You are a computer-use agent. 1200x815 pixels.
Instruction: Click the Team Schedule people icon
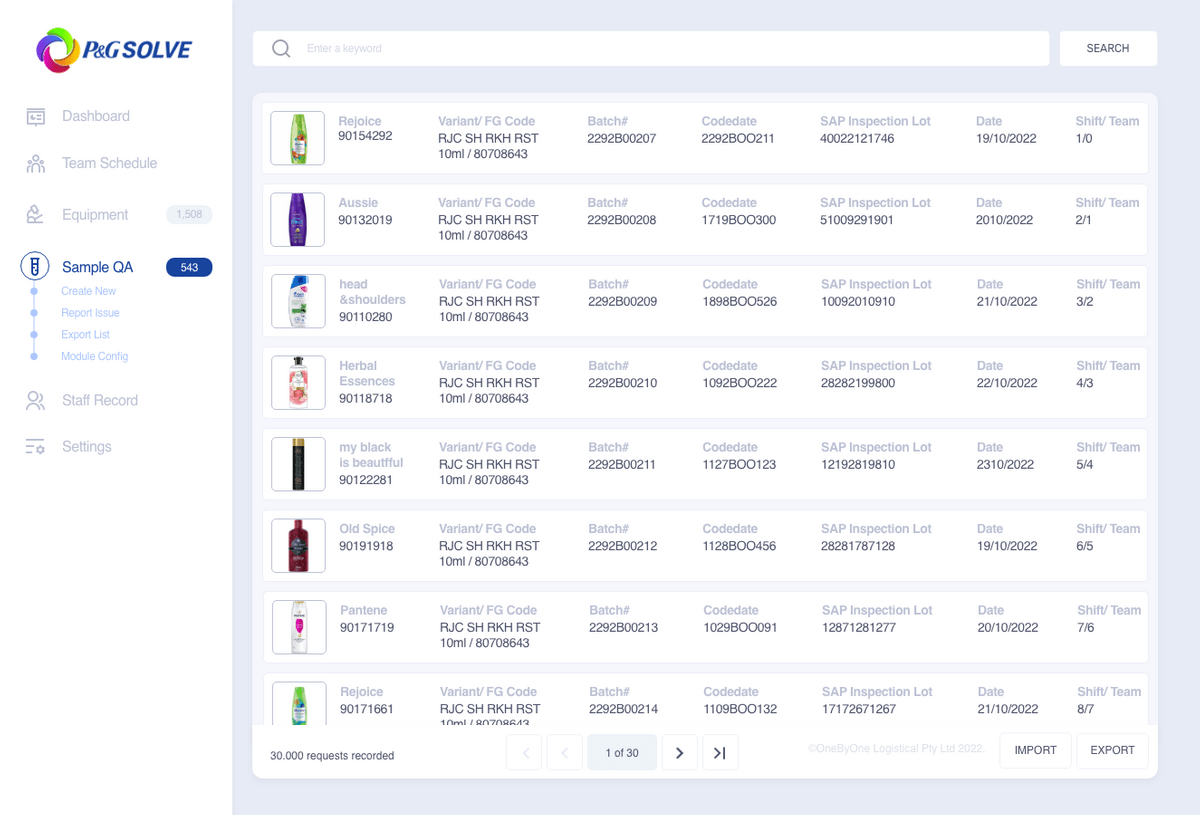pos(36,164)
